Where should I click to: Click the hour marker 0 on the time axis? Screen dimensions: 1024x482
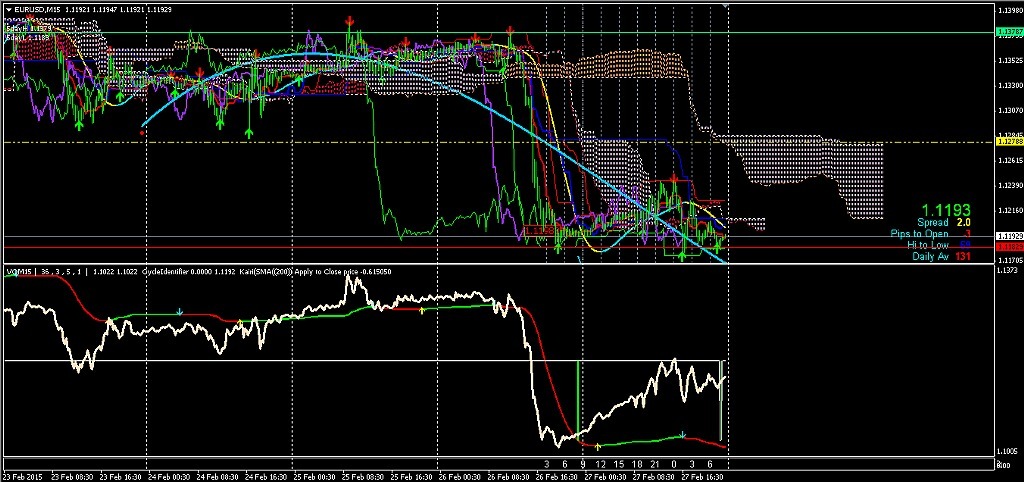[674, 463]
